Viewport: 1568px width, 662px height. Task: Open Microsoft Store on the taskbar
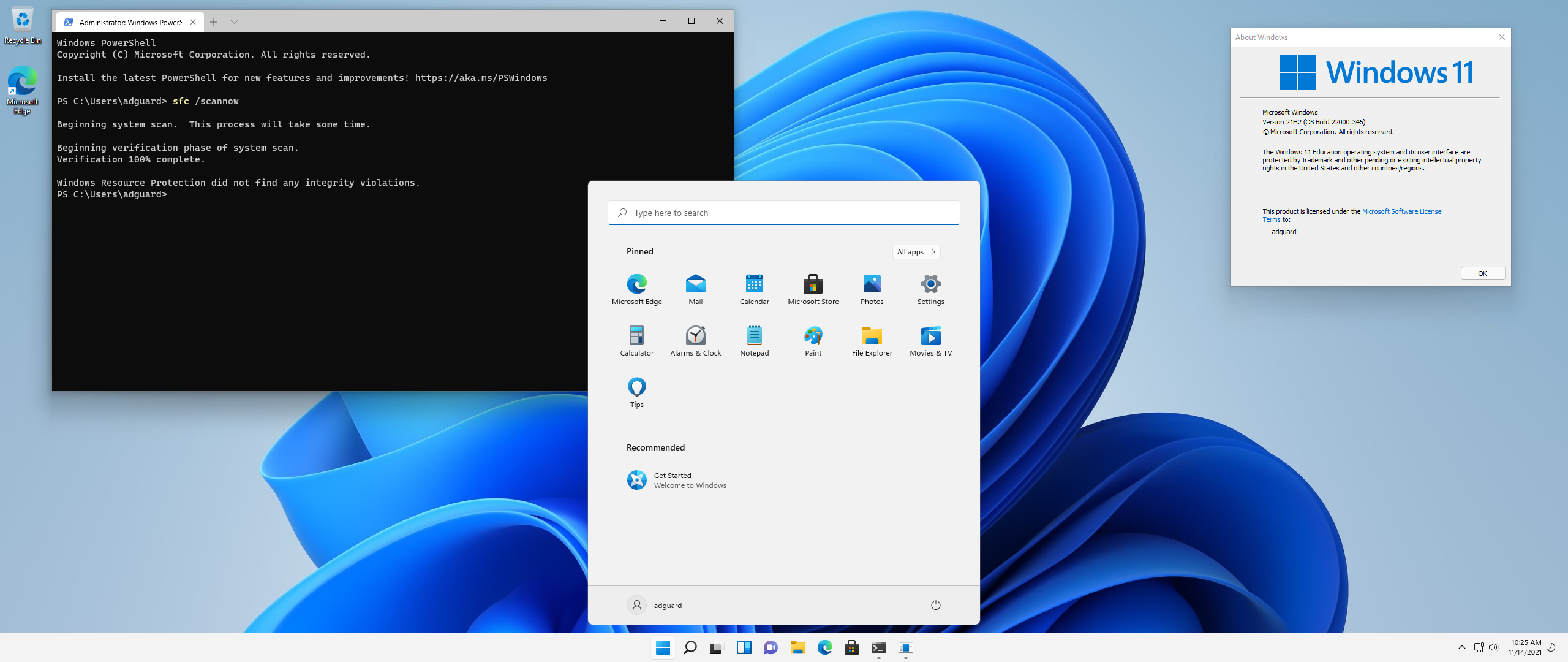click(851, 647)
